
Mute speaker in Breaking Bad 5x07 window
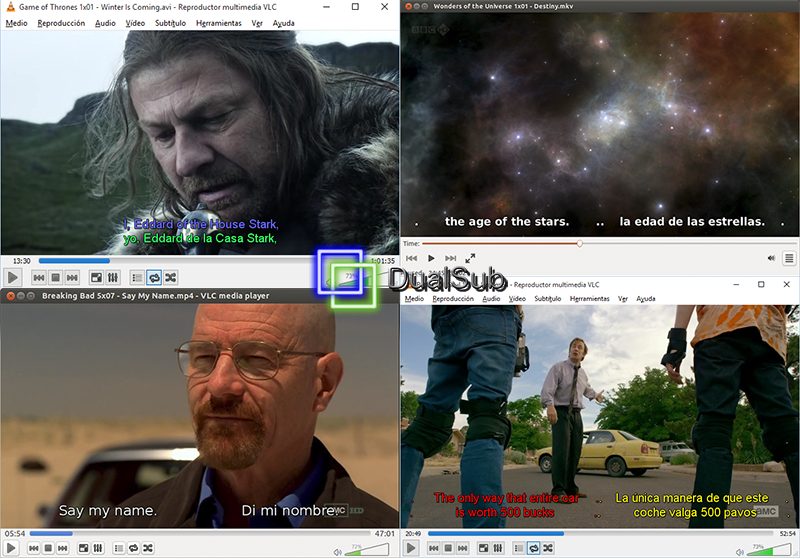coord(337,551)
